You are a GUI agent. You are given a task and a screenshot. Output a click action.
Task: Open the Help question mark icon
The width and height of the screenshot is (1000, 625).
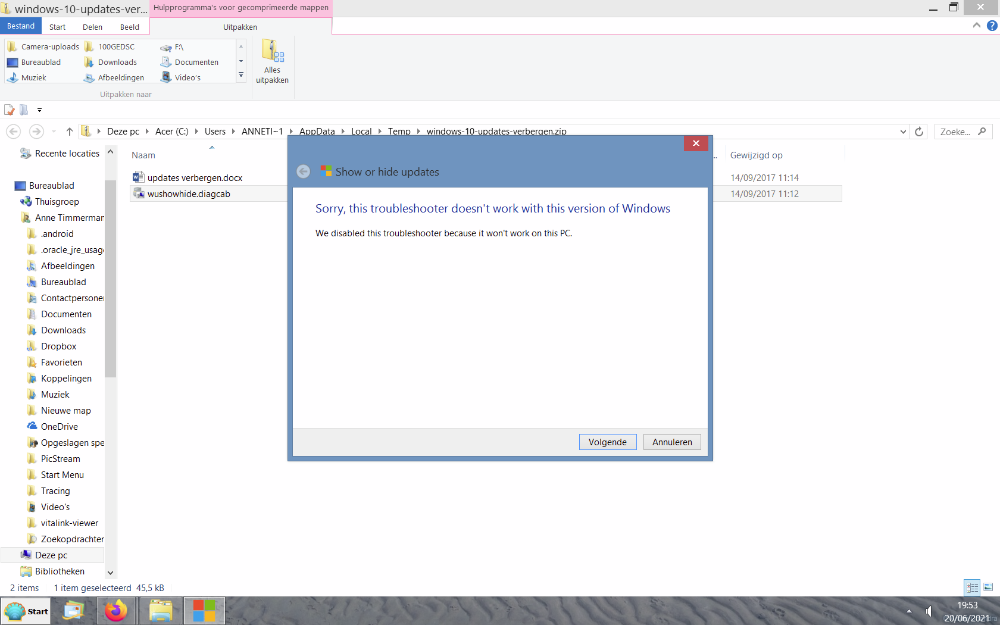992,26
